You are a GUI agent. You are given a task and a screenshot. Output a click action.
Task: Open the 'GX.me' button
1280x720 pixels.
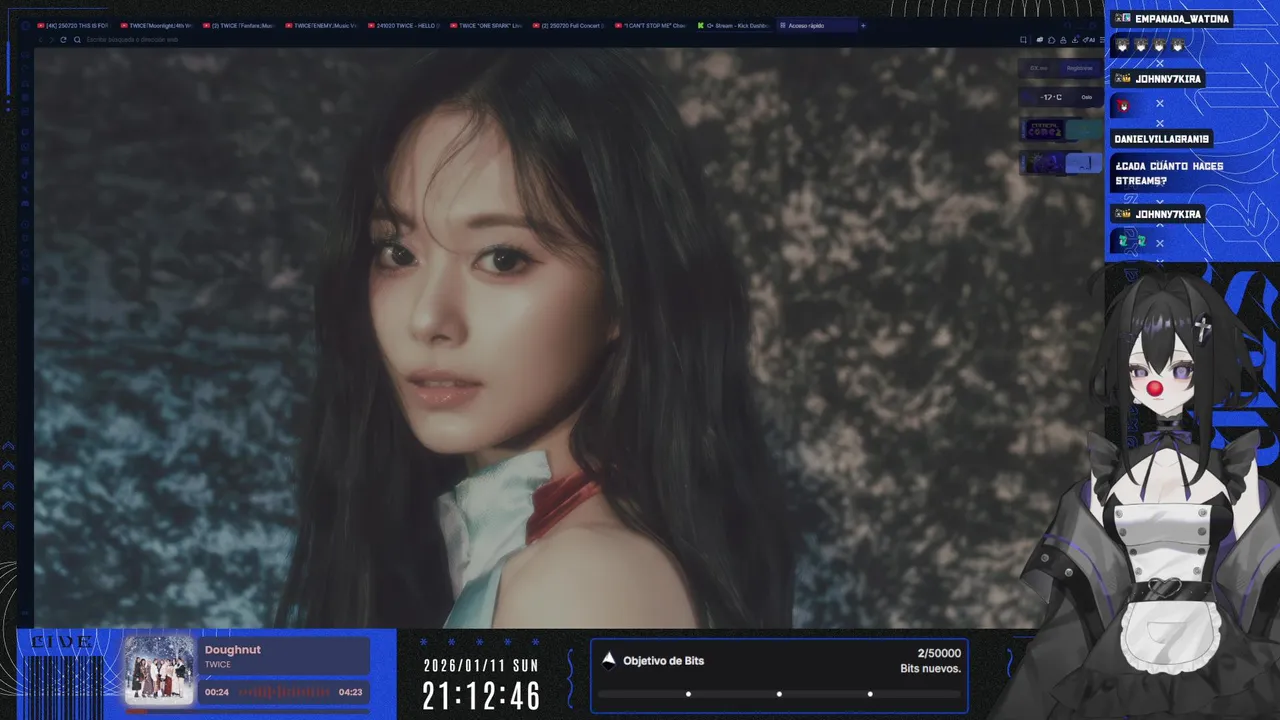pyautogui.click(x=1039, y=68)
